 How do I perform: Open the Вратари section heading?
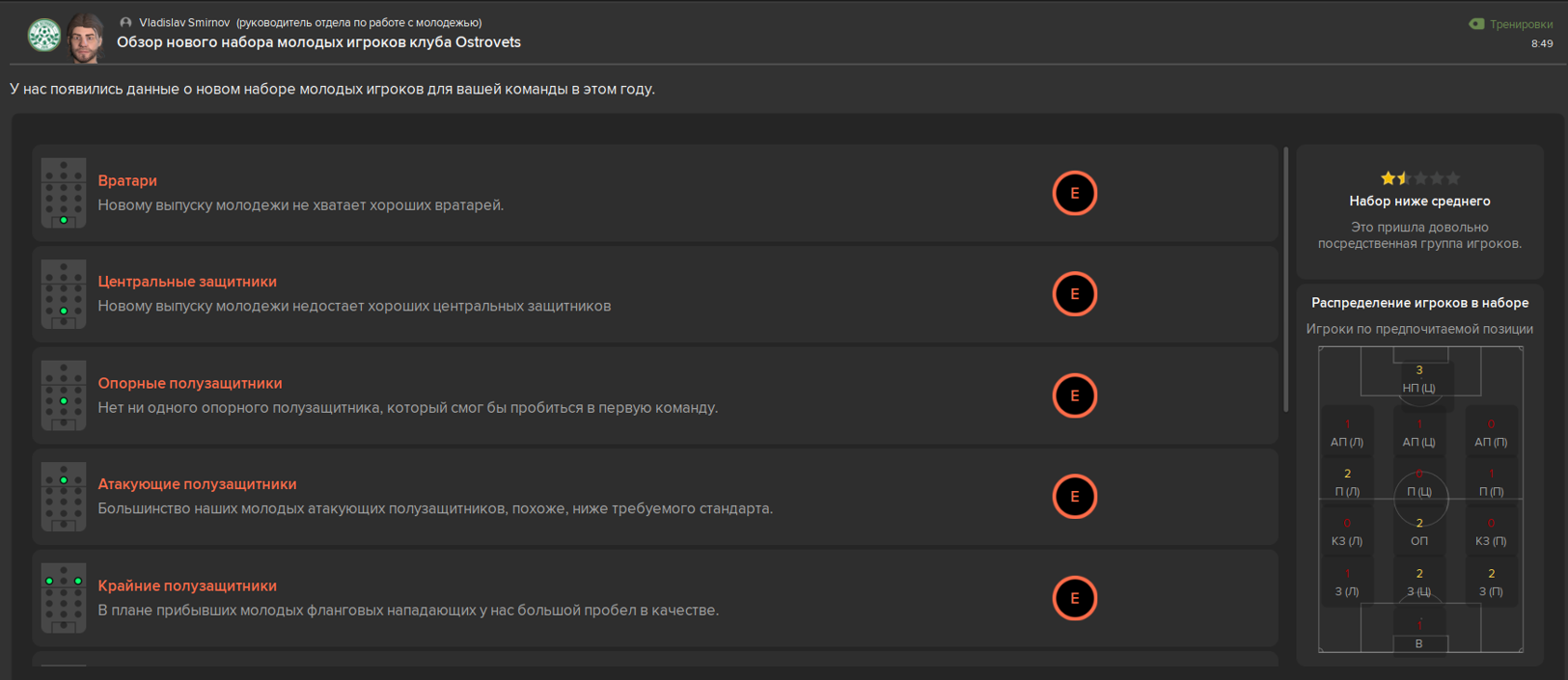click(x=127, y=180)
